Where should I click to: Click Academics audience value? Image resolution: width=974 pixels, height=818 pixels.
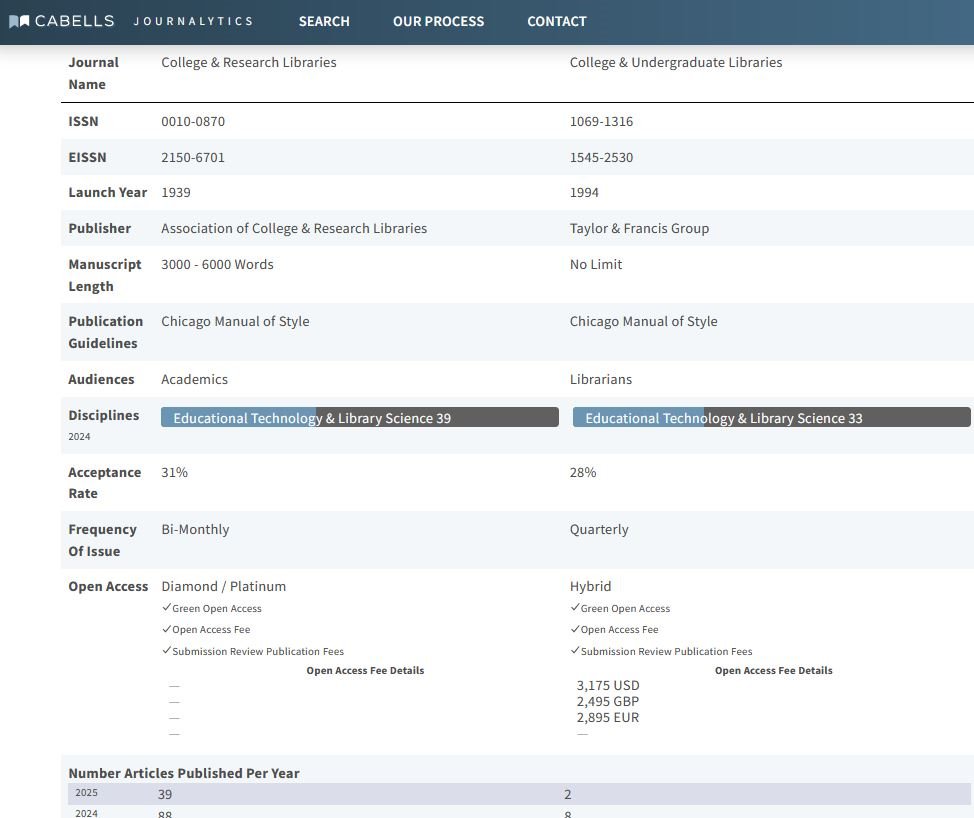pos(194,379)
